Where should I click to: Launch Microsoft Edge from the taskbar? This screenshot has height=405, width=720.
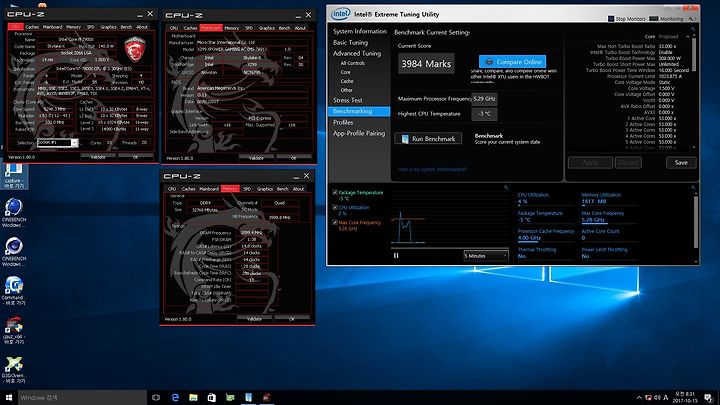[x=175, y=398]
